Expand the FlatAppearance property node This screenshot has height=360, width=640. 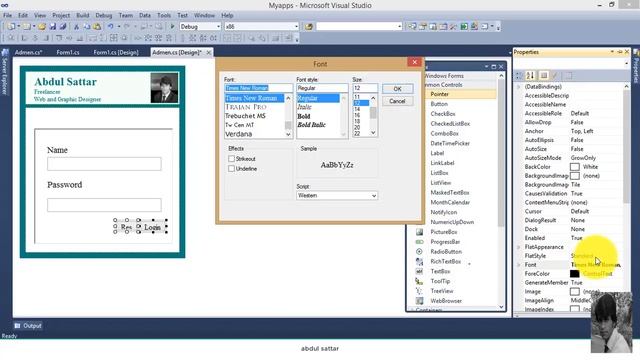tap(519, 247)
